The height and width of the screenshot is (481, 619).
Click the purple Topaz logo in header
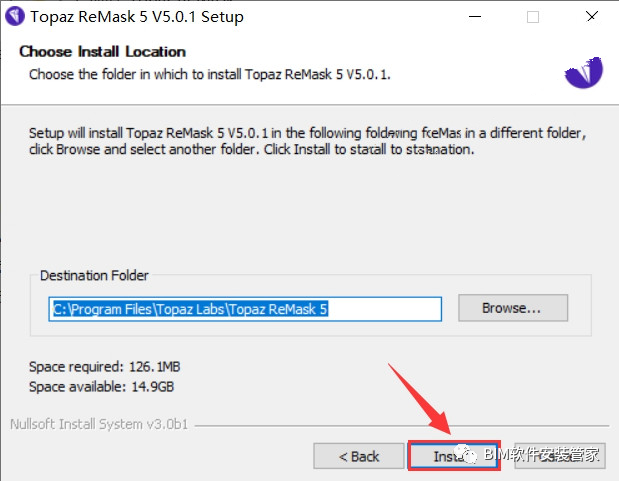point(584,72)
